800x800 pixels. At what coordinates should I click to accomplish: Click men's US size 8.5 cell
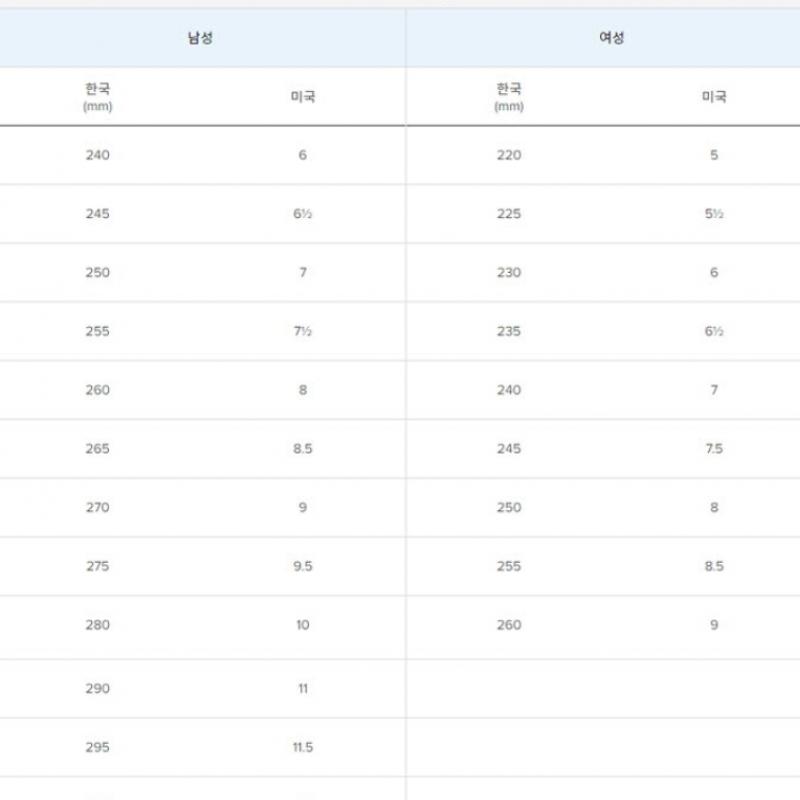[x=303, y=449]
